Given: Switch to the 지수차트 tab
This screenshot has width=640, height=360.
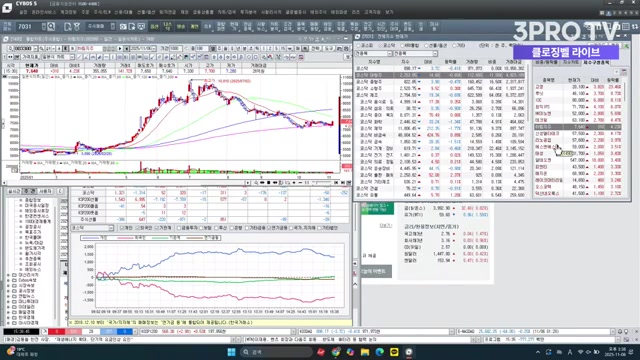Looking at the screenshot, I should (571, 62).
